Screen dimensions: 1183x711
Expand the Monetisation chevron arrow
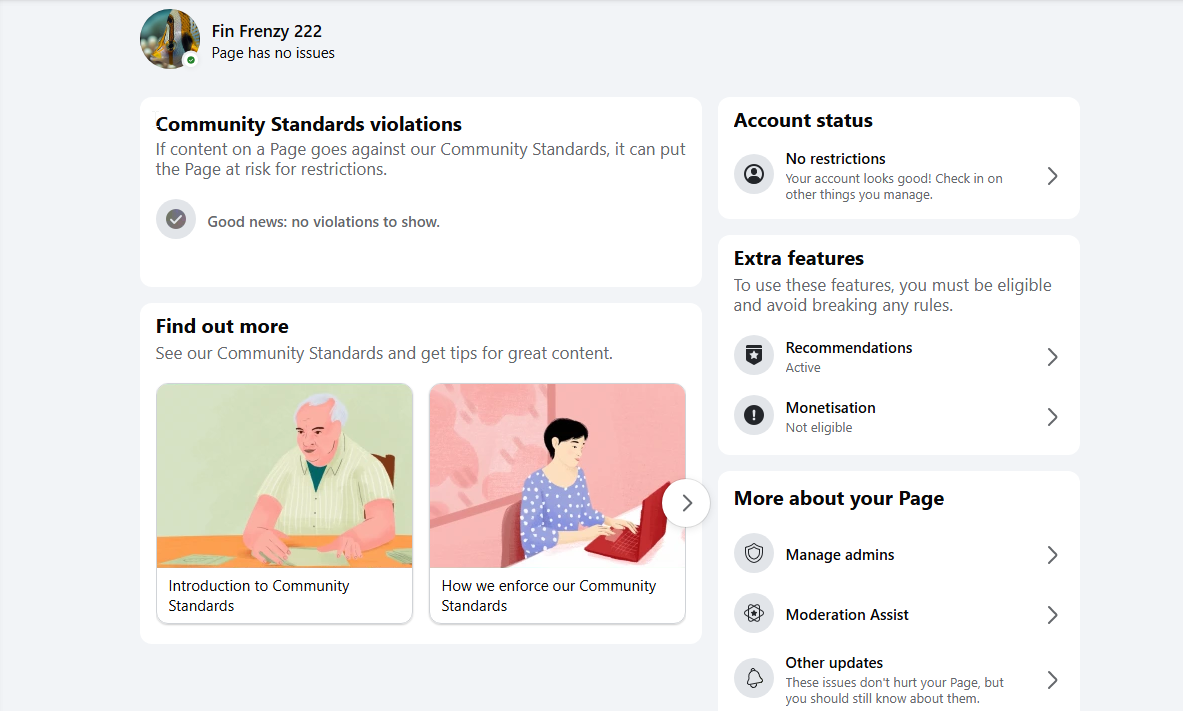(x=1052, y=417)
